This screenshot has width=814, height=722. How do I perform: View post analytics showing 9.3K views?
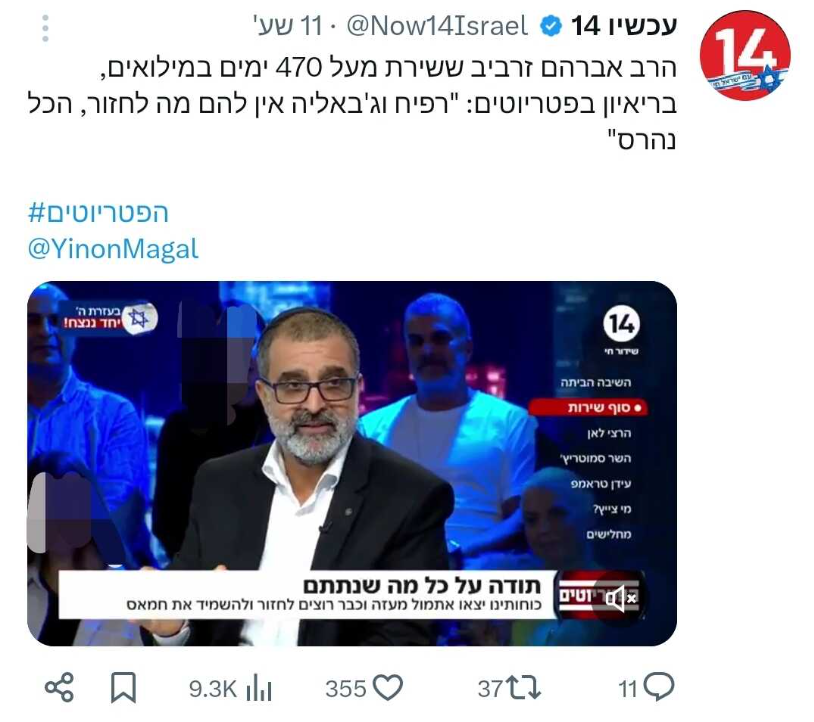pyautogui.click(x=230, y=689)
